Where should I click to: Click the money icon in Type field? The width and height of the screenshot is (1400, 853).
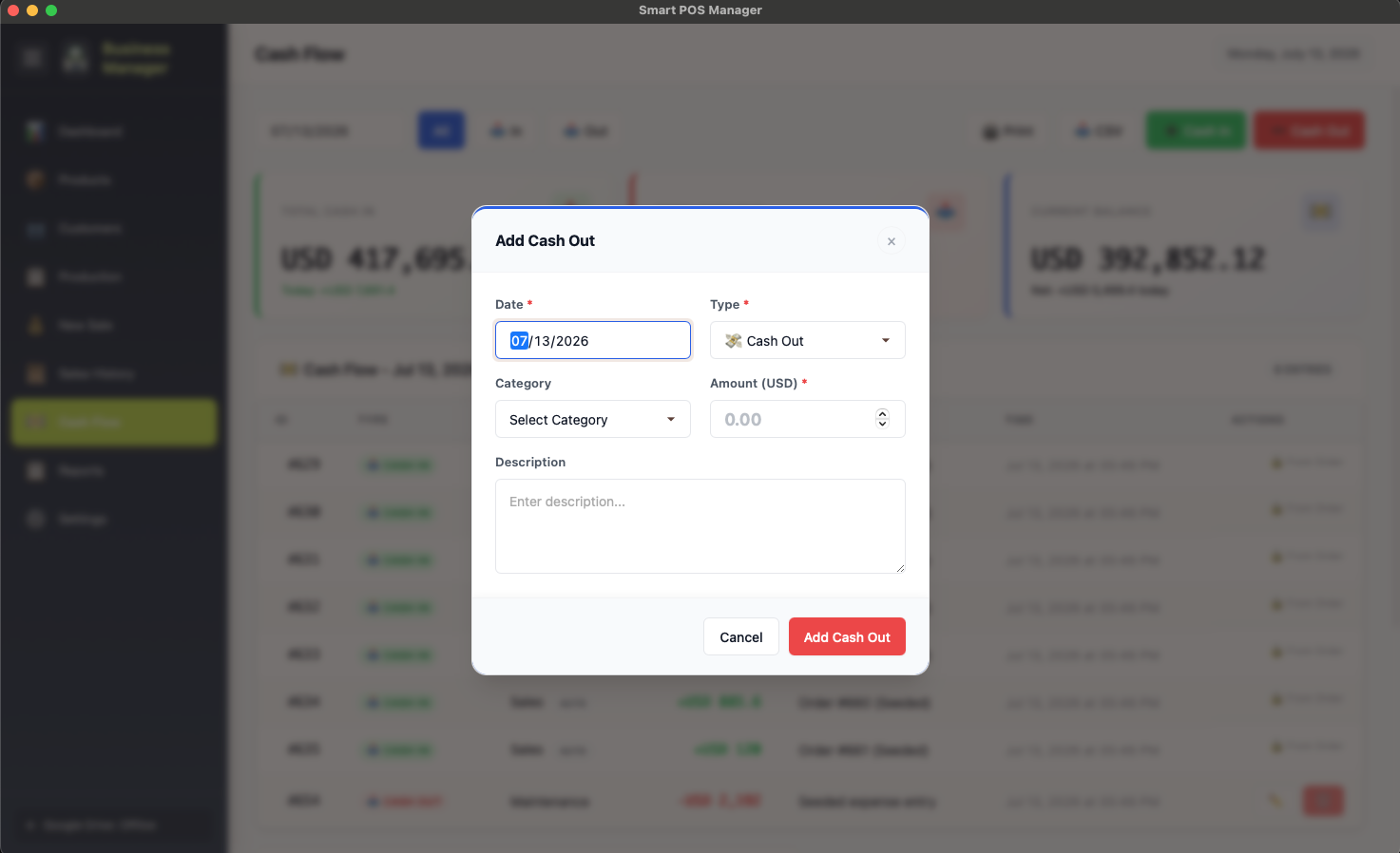click(733, 341)
